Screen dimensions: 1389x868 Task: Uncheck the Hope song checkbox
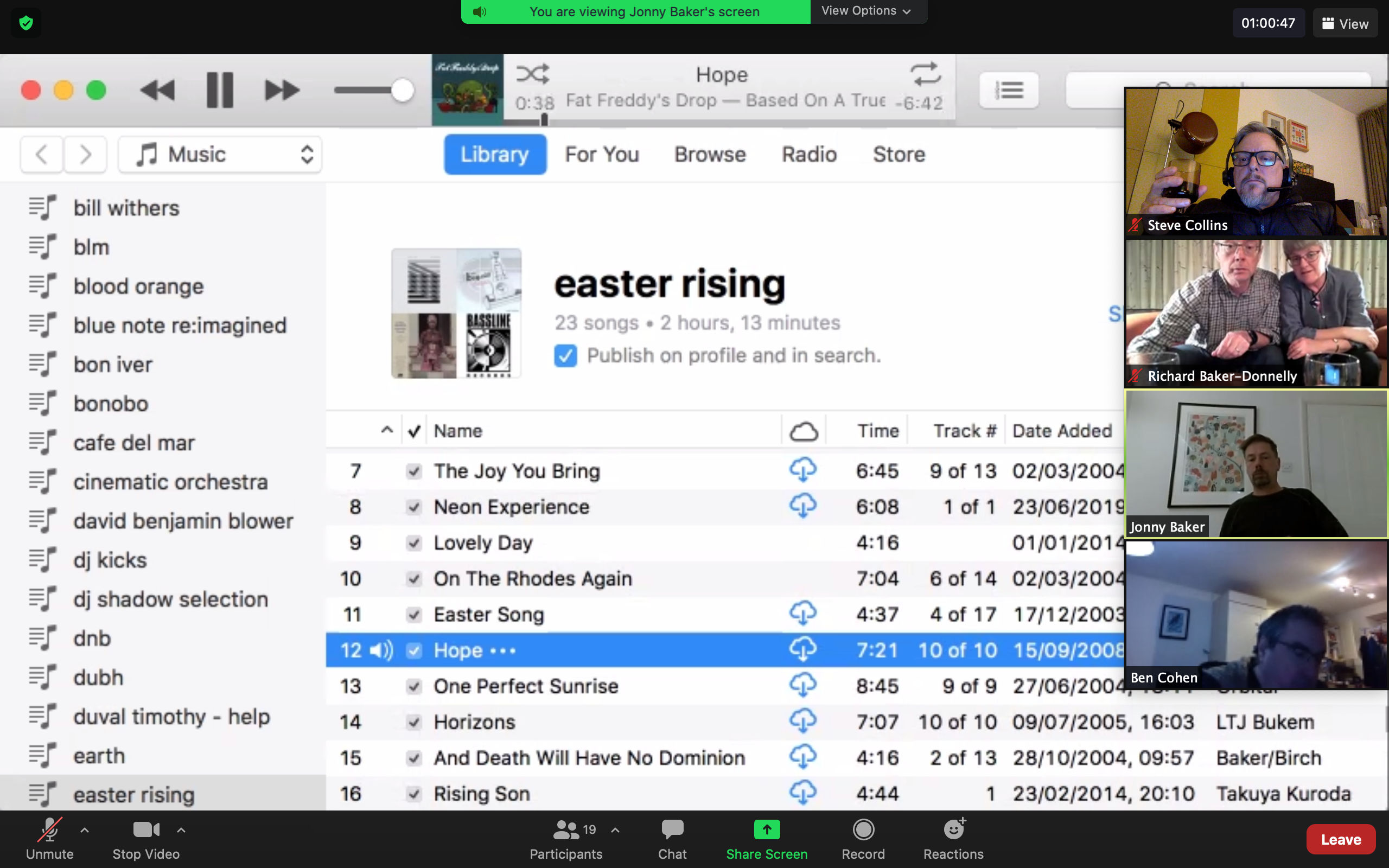(414, 650)
